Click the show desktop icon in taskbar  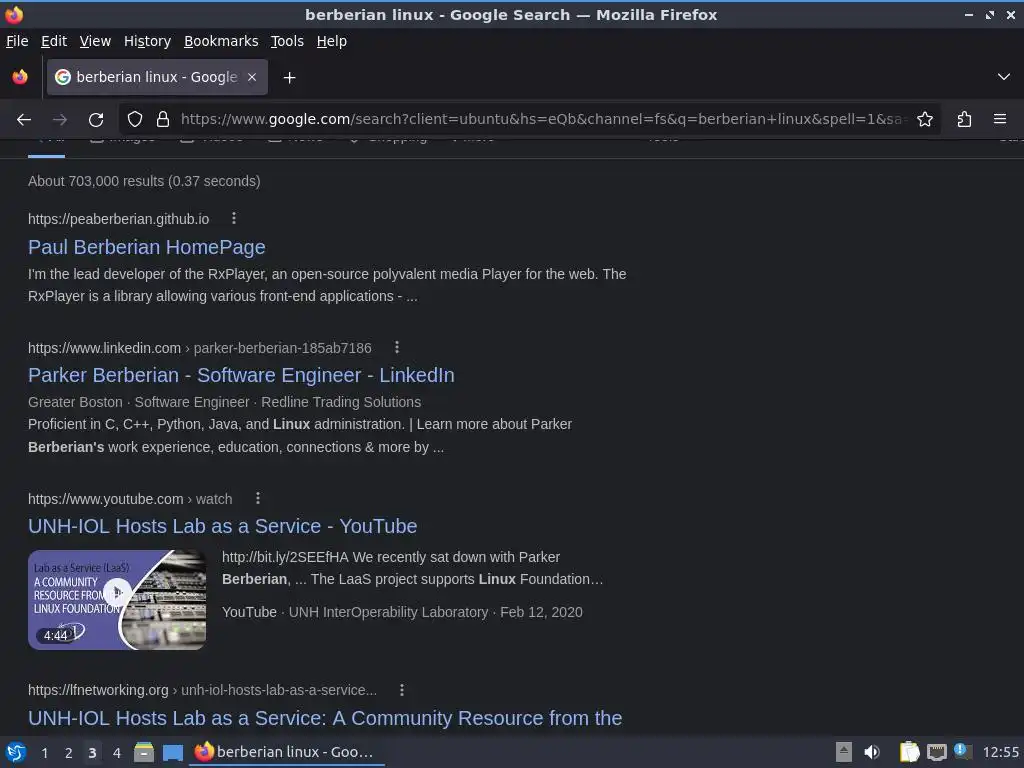click(x=172, y=752)
